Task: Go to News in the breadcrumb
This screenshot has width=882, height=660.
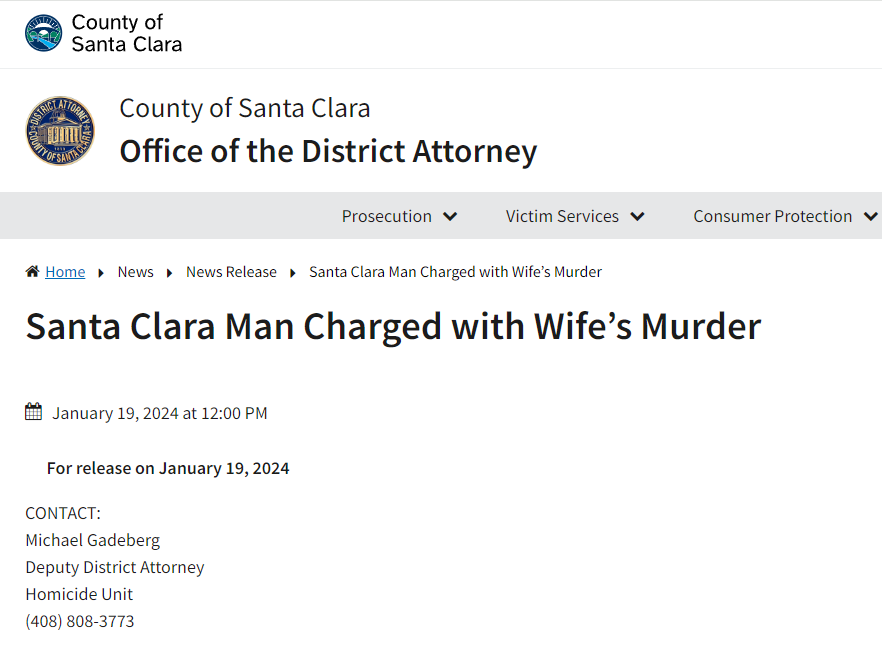Action: coord(135,272)
